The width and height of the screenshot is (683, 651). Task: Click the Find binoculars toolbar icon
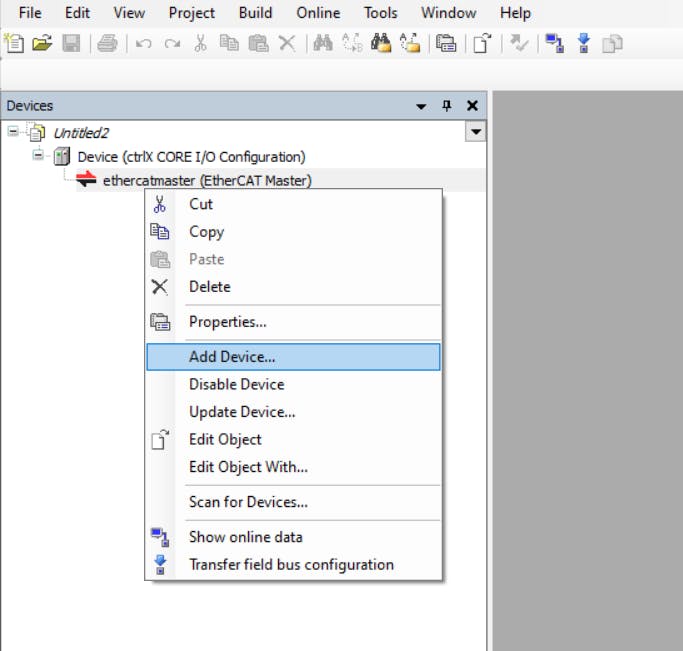pos(323,44)
